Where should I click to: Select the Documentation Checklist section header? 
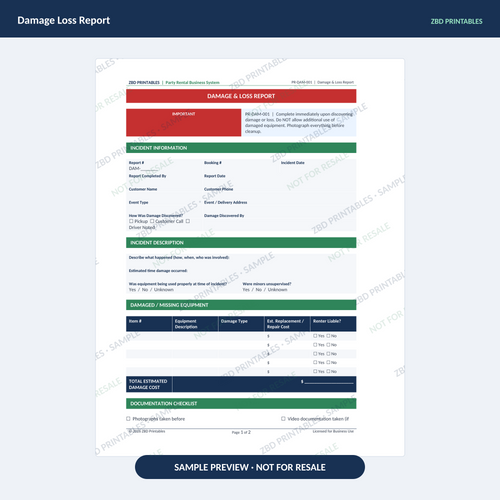(241, 403)
